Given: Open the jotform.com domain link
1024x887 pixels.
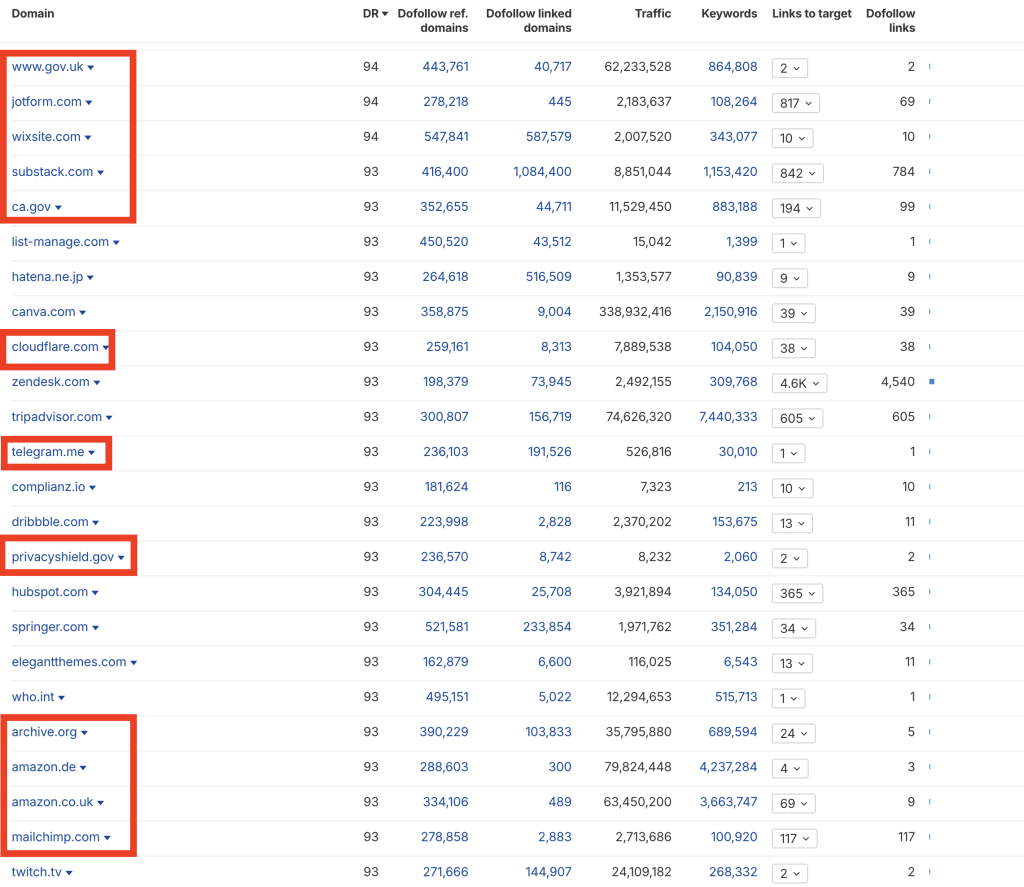Looking at the screenshot, I should pos(46,102).
